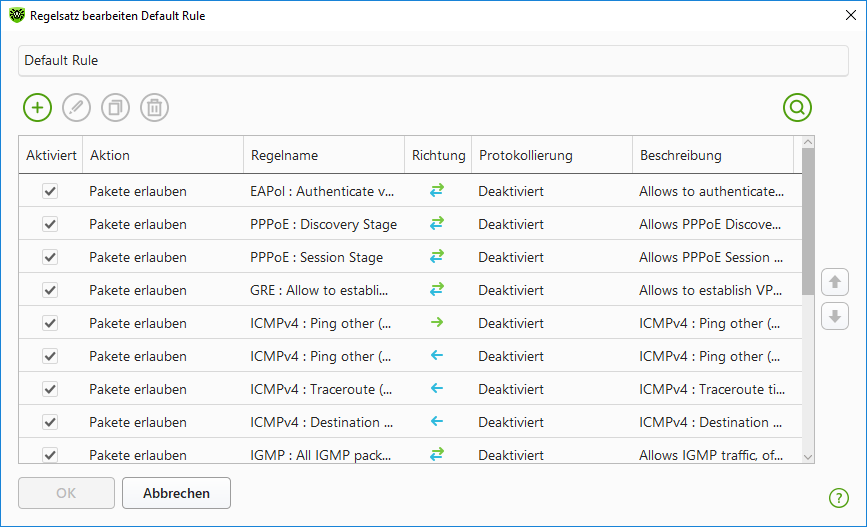Open help via green question mark icon

tap(838, 498)
